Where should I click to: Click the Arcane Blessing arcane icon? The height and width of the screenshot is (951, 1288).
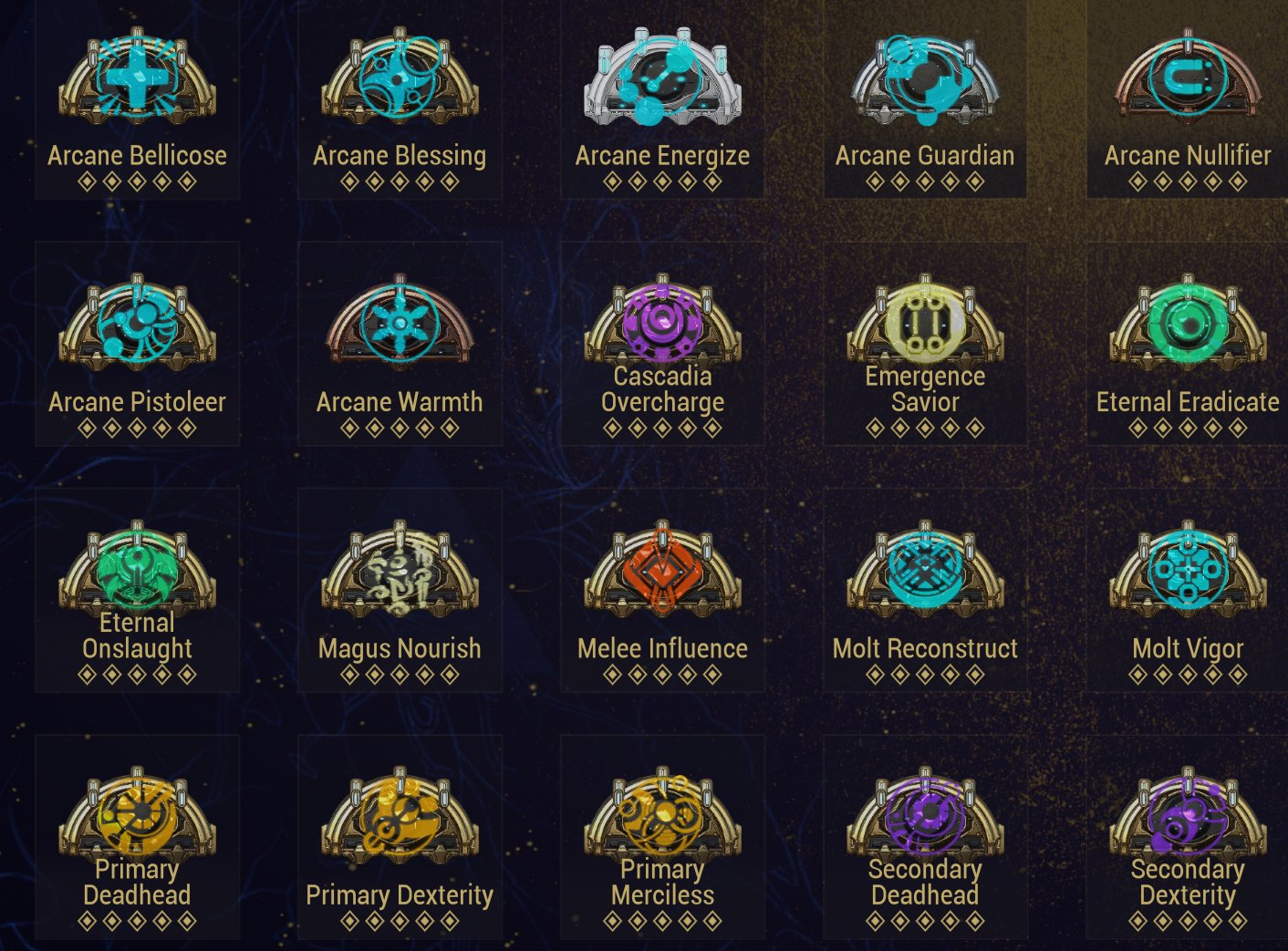[400, 78]
